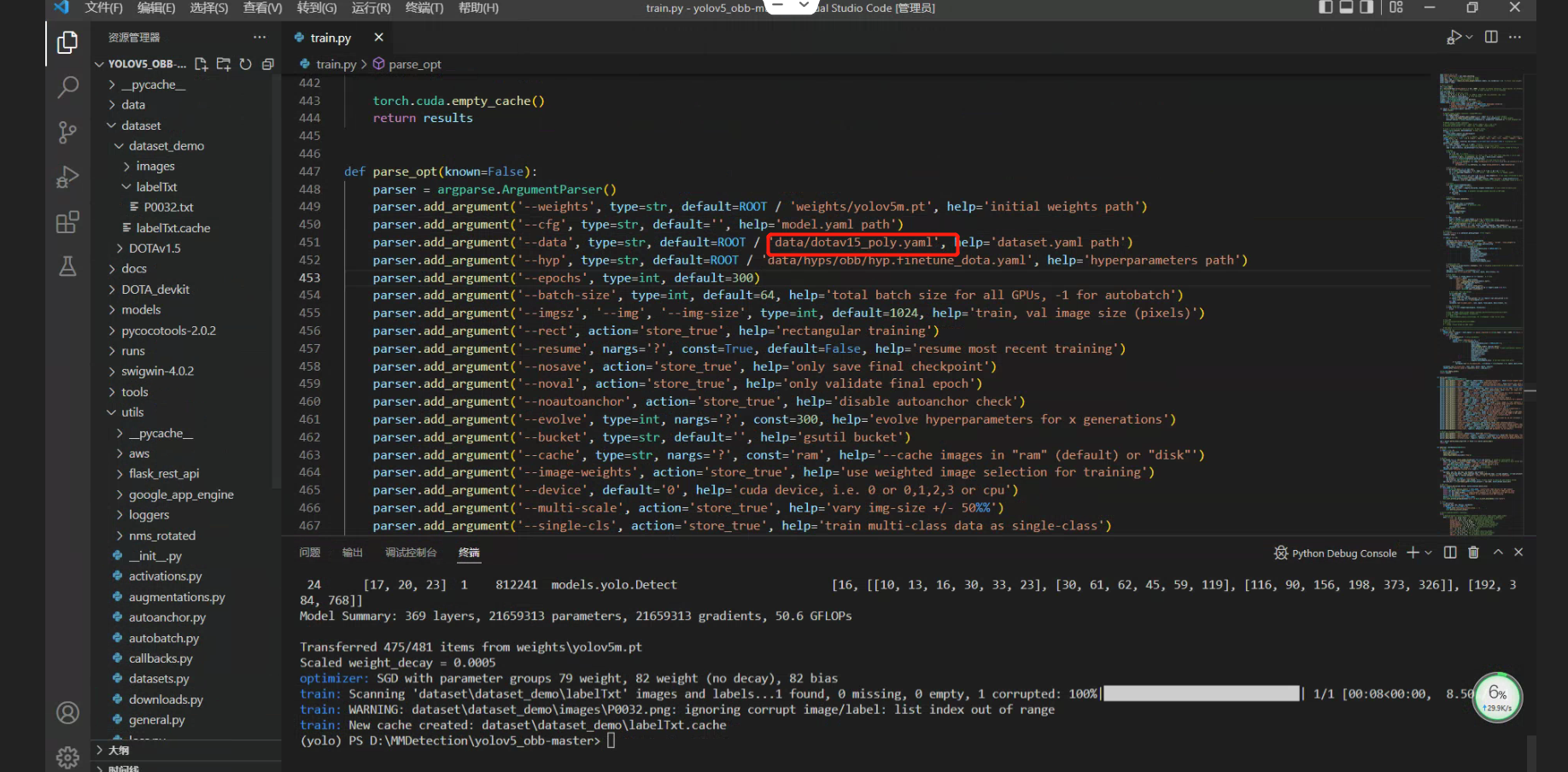1568x772 pixels.
Task: Refresh the explorer with the refresh icon
Action: click(245, 63)
